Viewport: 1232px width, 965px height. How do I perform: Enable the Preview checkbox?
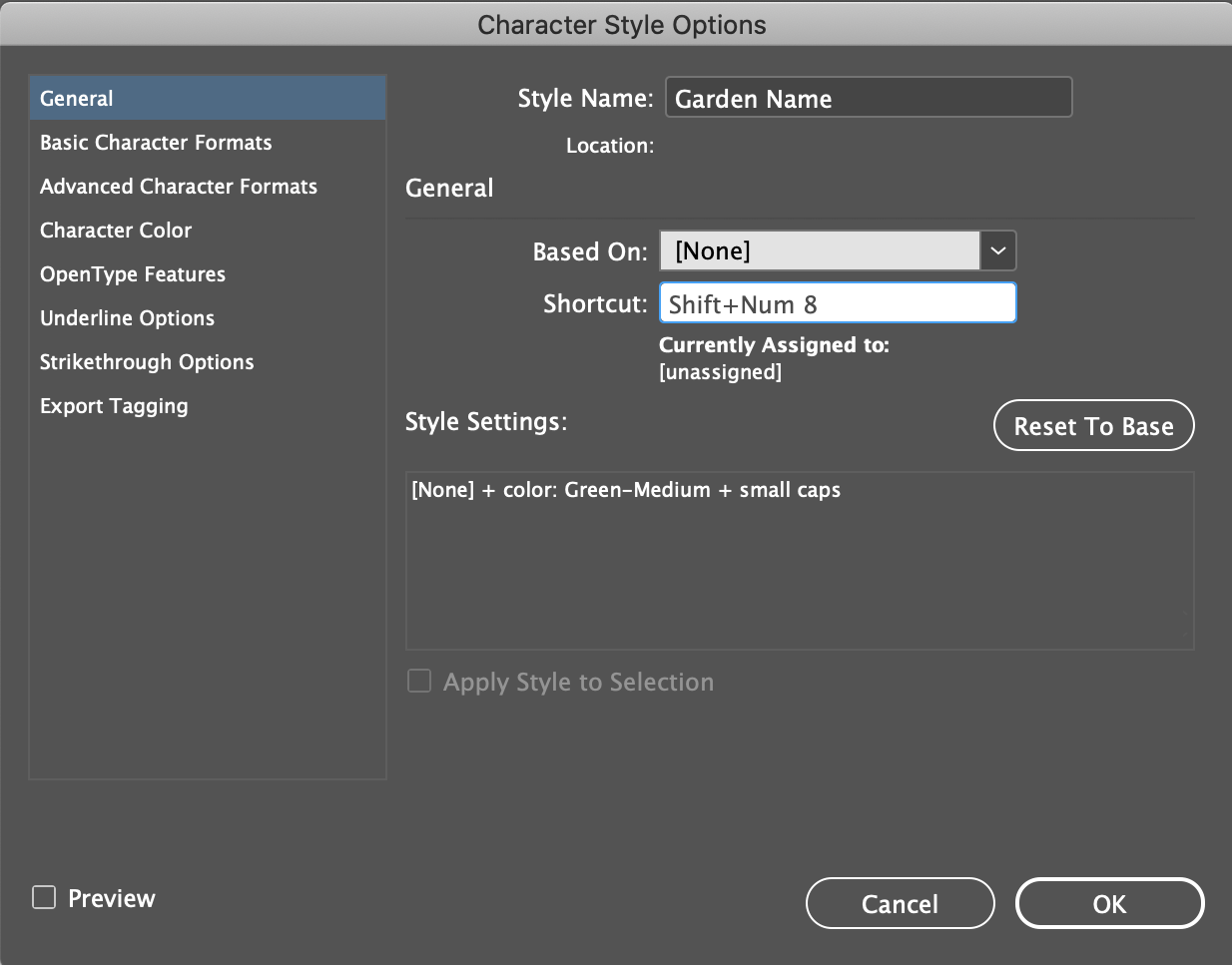click(x=44, y=897)
